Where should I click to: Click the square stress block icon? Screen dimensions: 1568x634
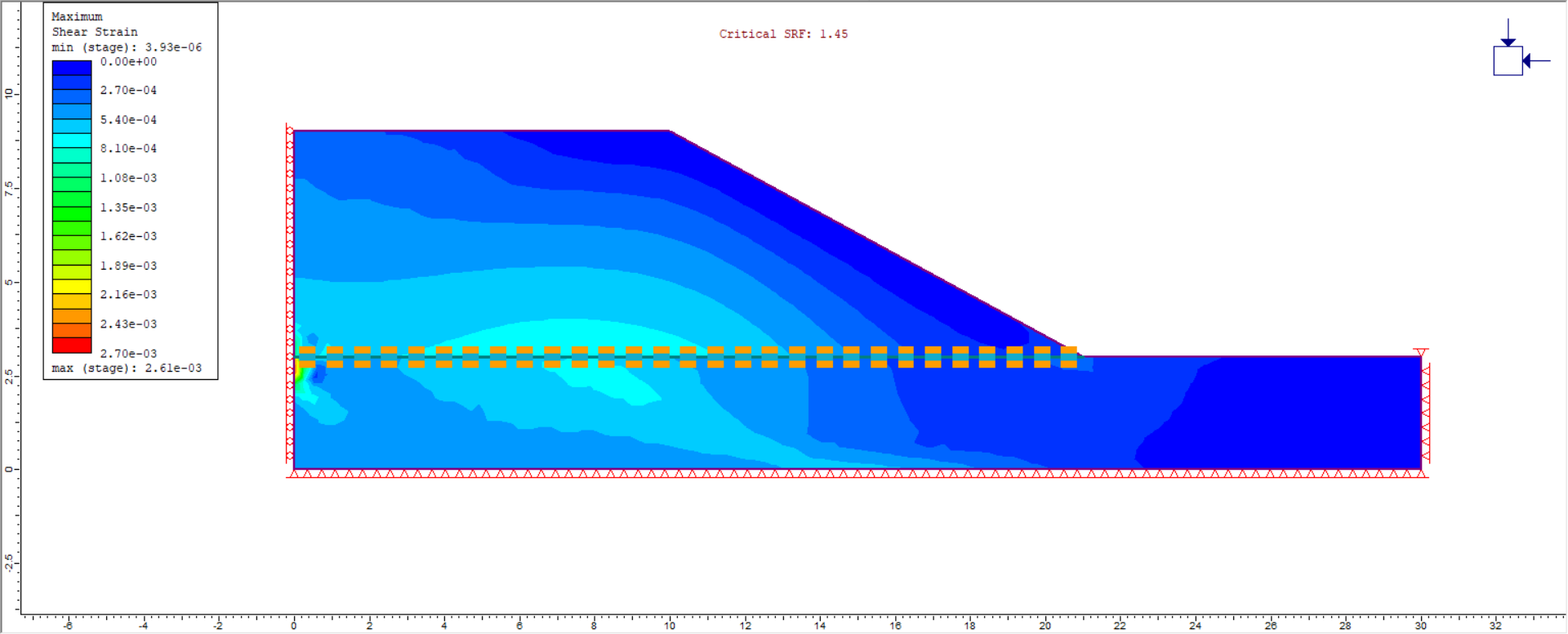point(1508,61)
